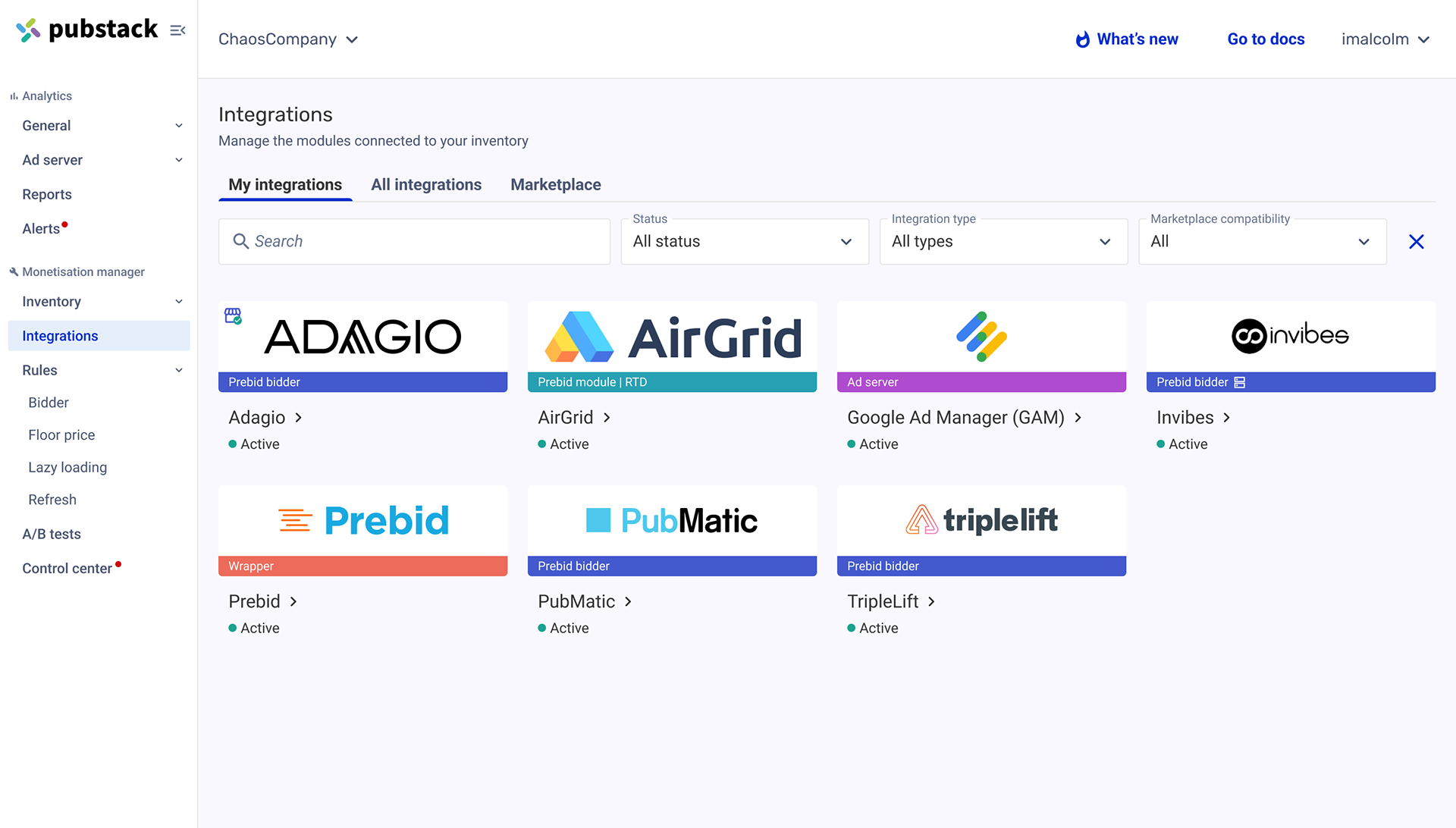
Task: Click the arrow next to Prebid
Action: pos(293,602)
